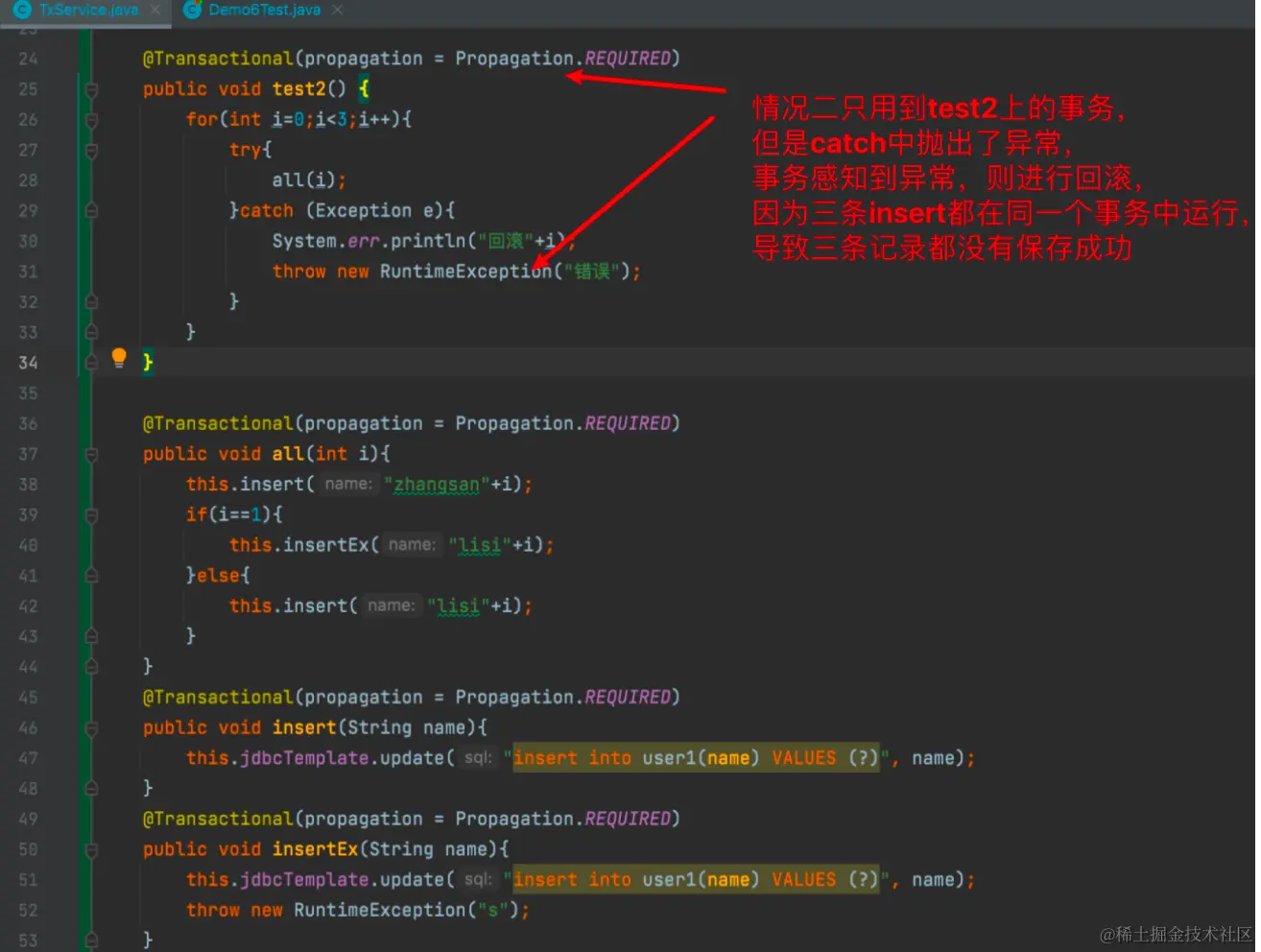Click the fold end marker on line 33
Image resolution: width=1261 pixels, height=952 pixels.
(91, 333)
